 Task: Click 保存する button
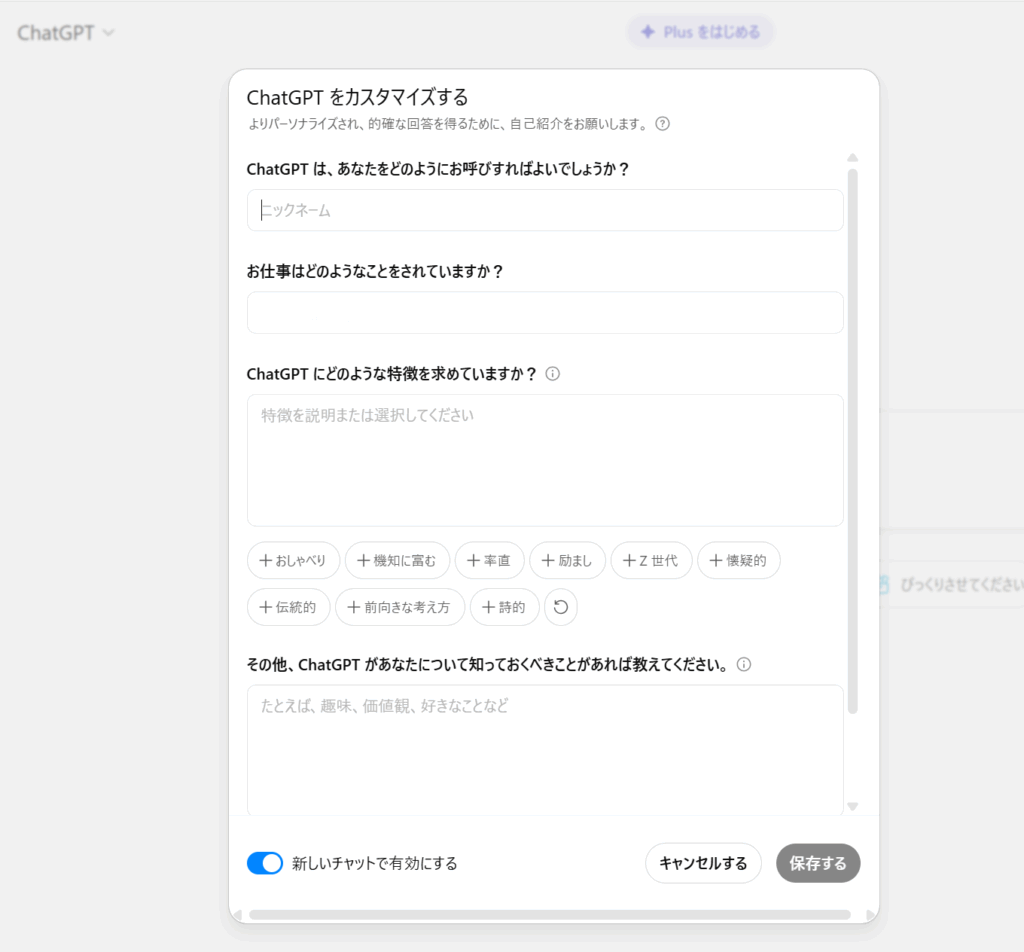[818, 863]
